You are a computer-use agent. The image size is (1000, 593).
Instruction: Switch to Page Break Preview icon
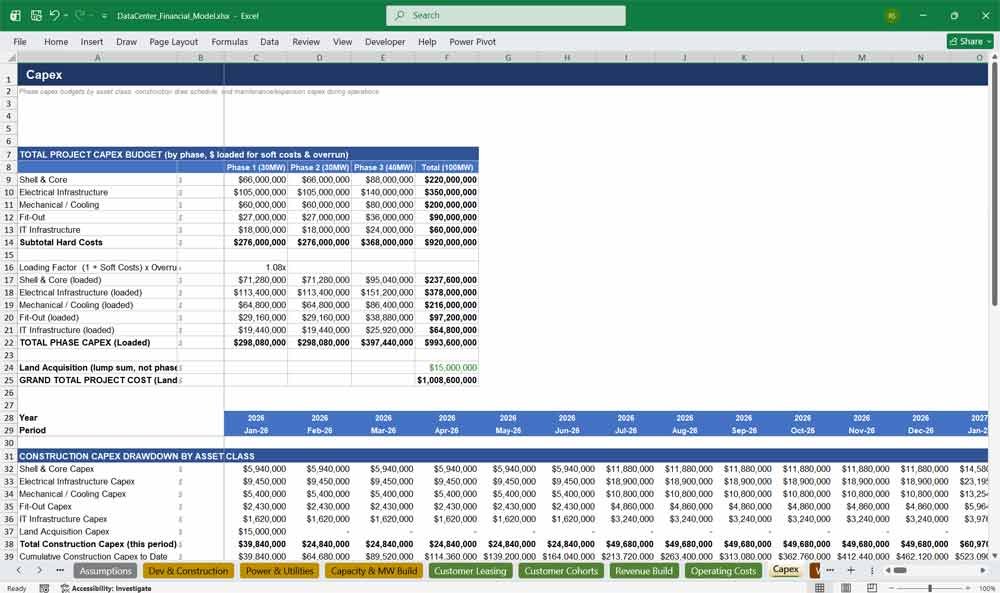pos(871,588)
